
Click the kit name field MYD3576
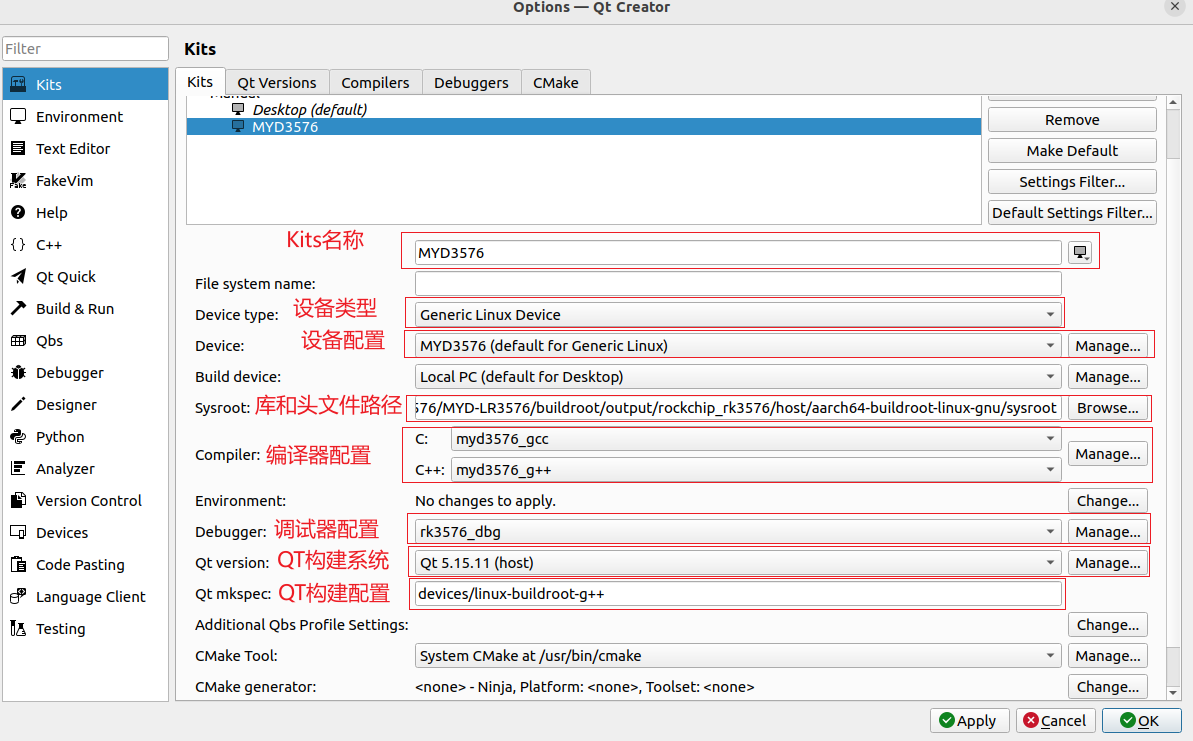(738, 253)
